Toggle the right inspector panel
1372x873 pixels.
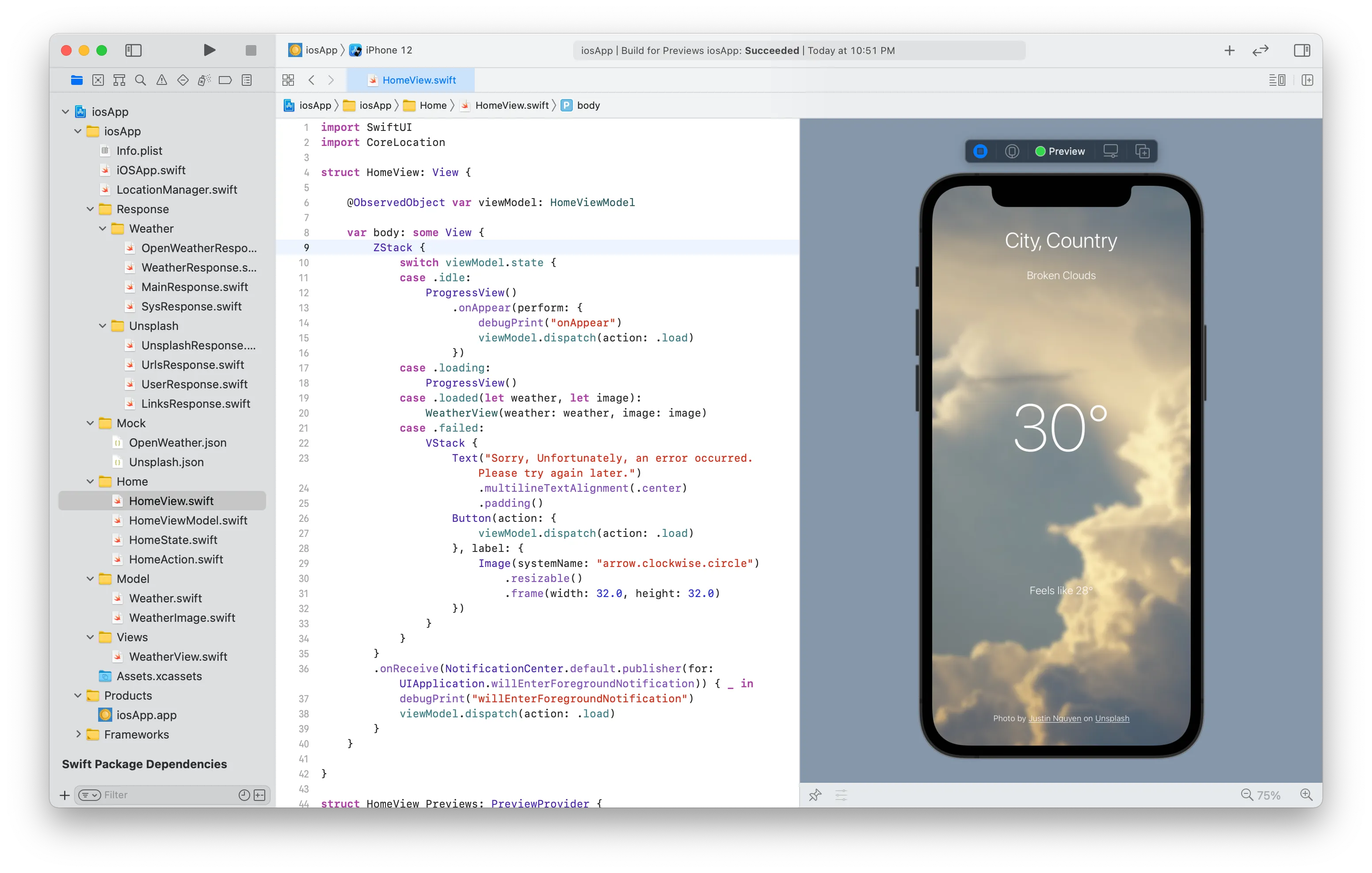pyautogui.click(x=1301, y=50)
